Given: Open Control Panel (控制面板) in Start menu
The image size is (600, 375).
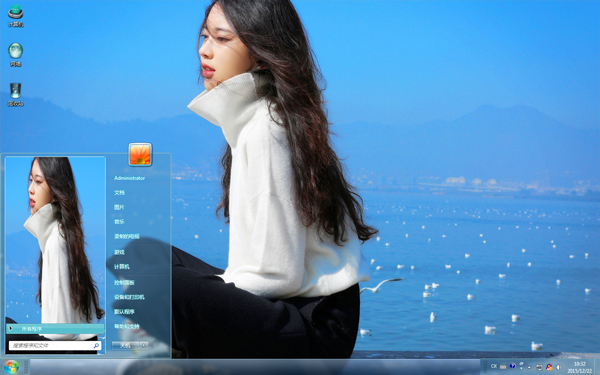Looking at the screenshot, I should click(x=124, y=282).
